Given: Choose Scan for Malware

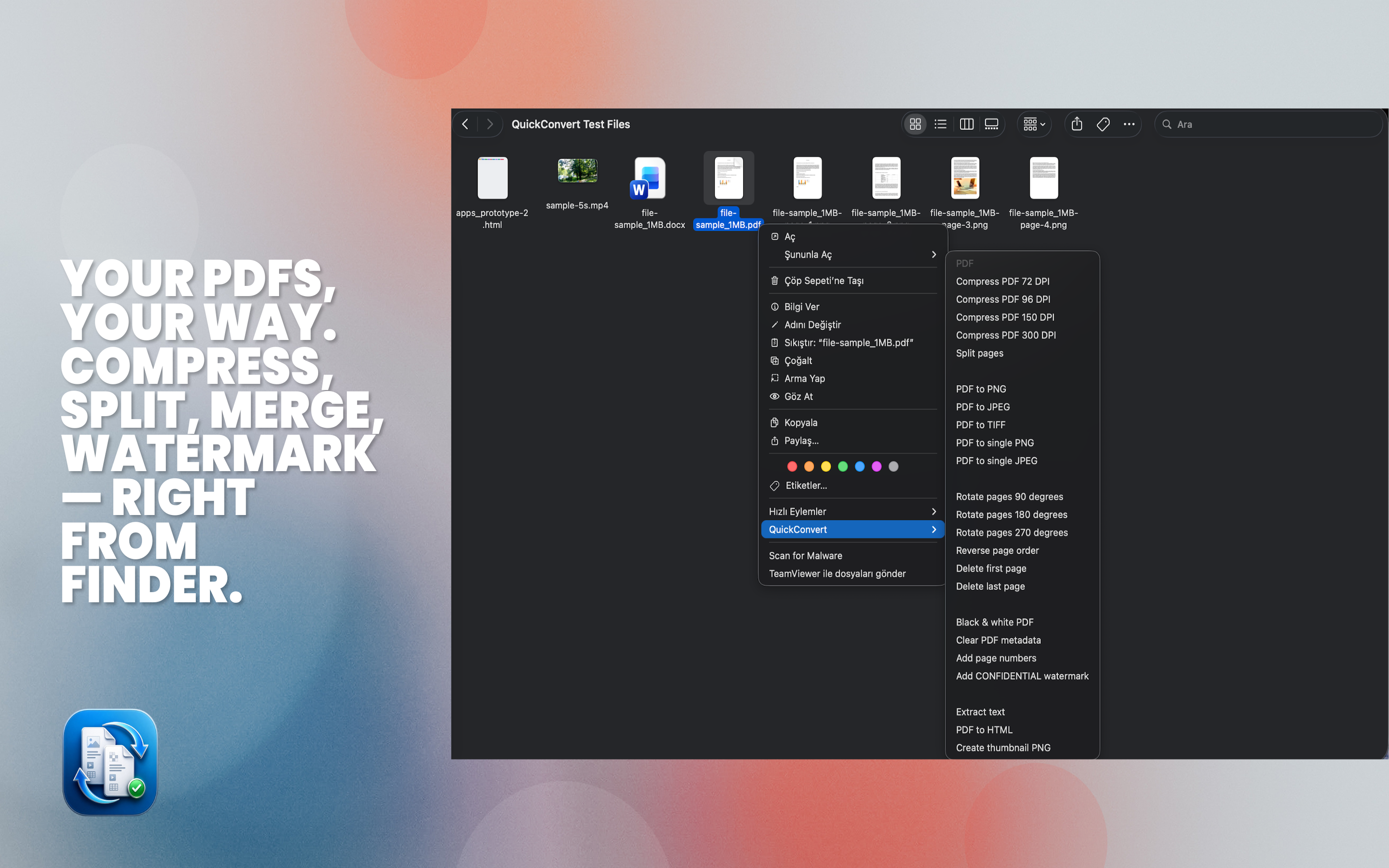Looking at the screenshot, I should 852,556.
